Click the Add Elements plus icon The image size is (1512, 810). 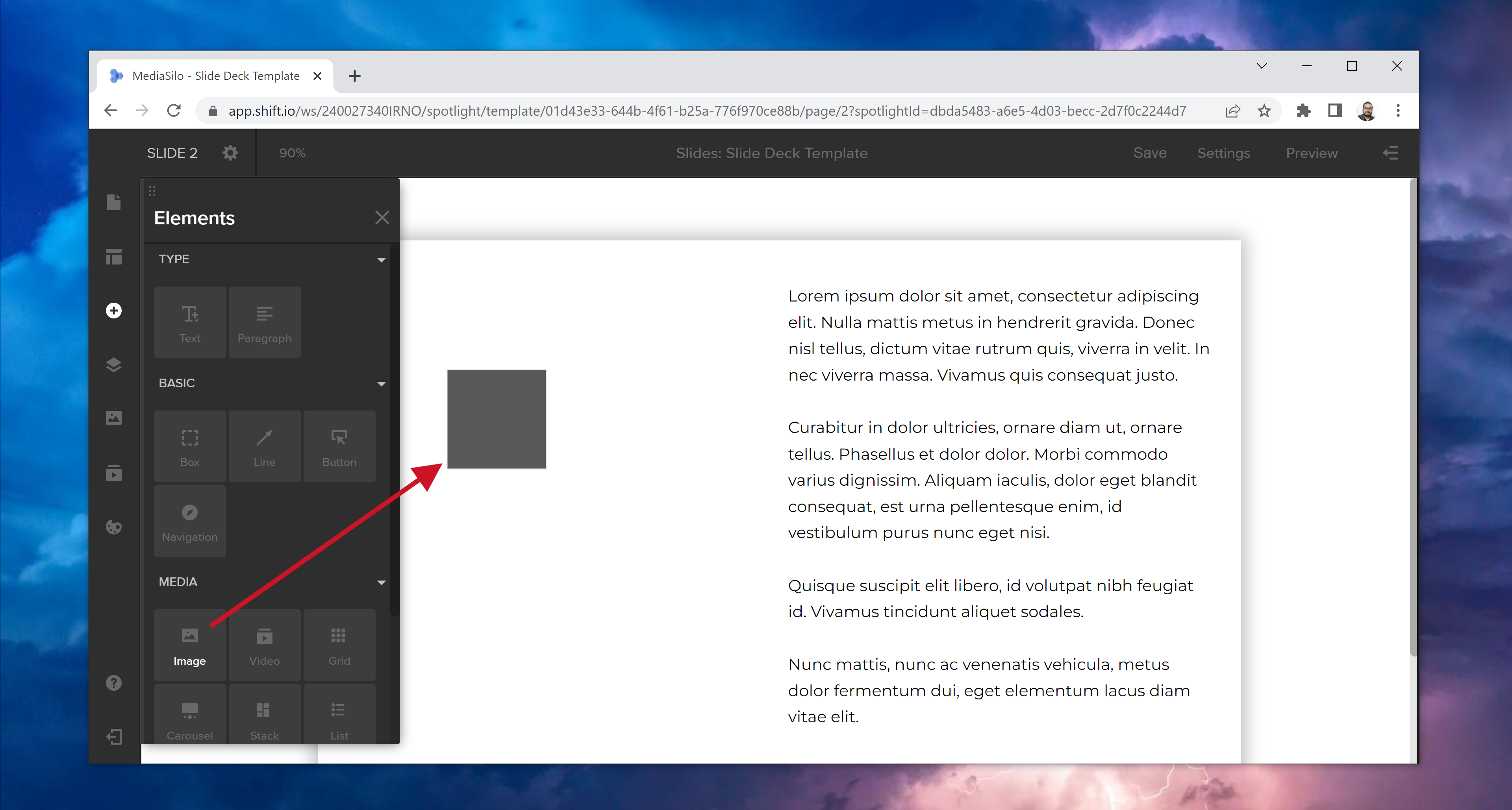[114, 310]
